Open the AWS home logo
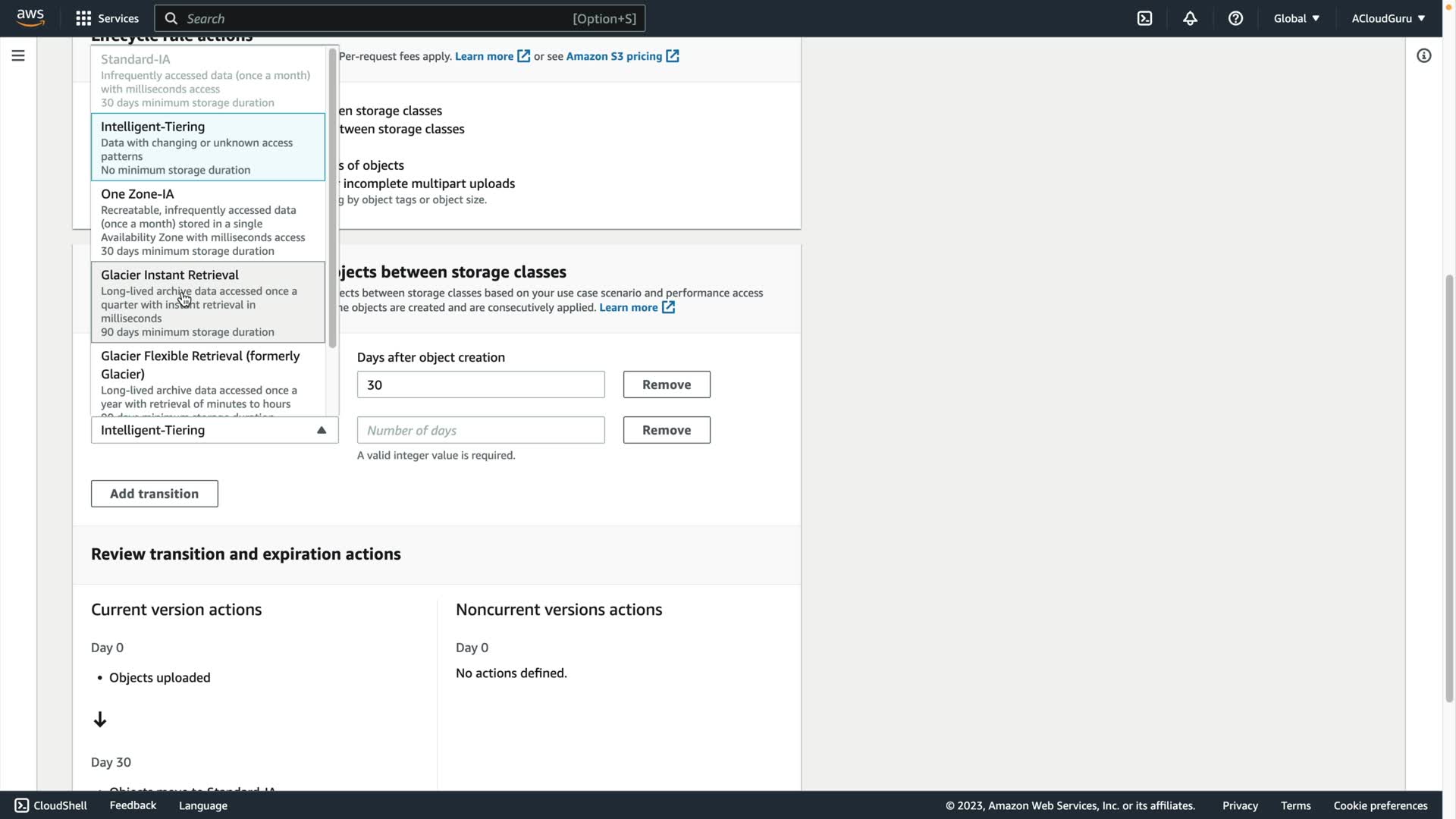The image size is (1456, 819). coord(30,17)
